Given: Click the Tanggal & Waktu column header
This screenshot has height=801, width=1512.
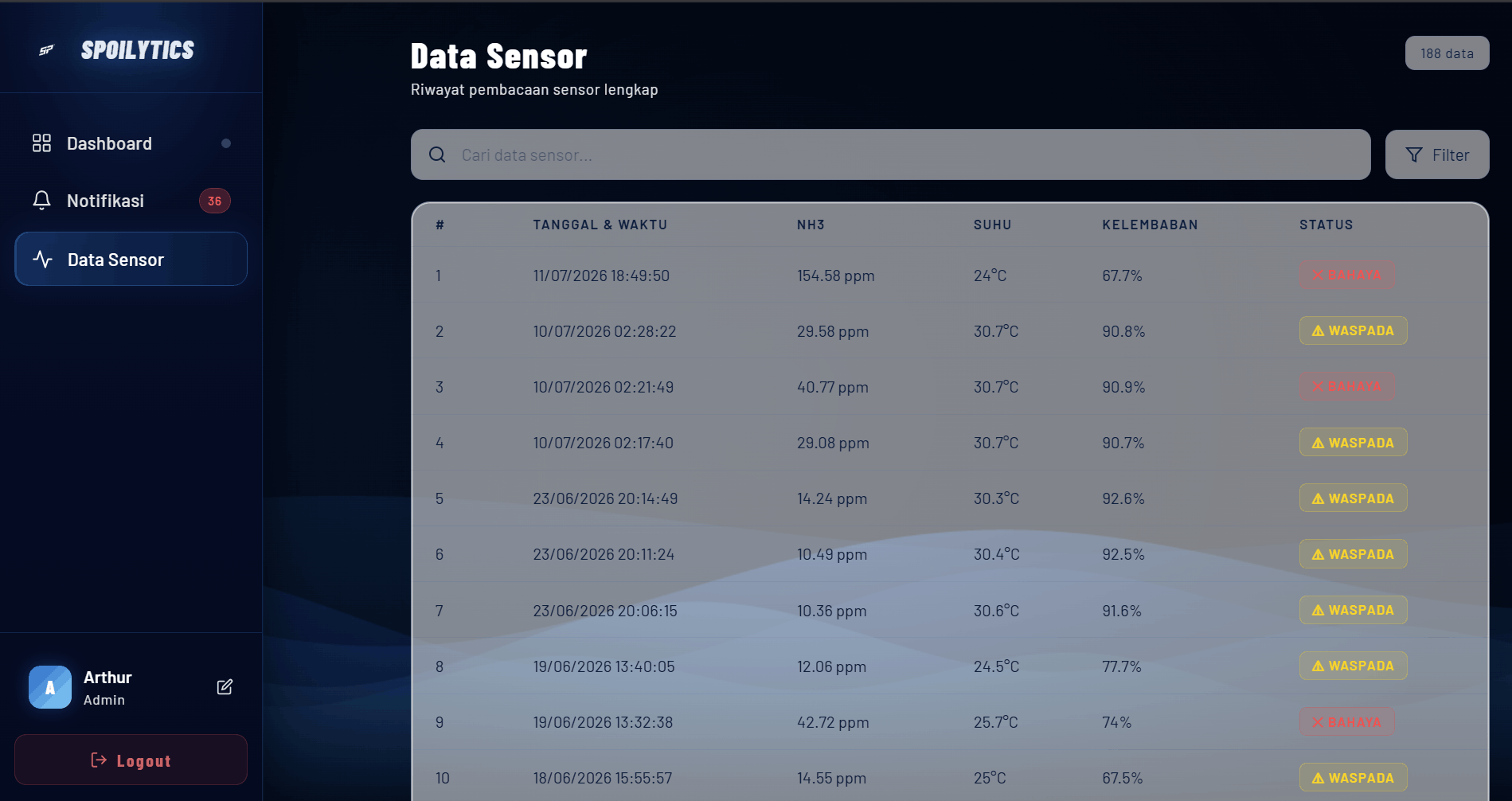Looking at the screenshot, I should (x=600, y=225).
